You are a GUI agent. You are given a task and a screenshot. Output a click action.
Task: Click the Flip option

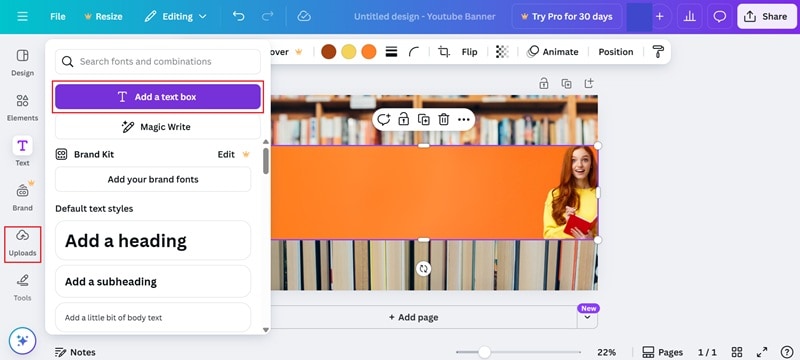point(469,52)
